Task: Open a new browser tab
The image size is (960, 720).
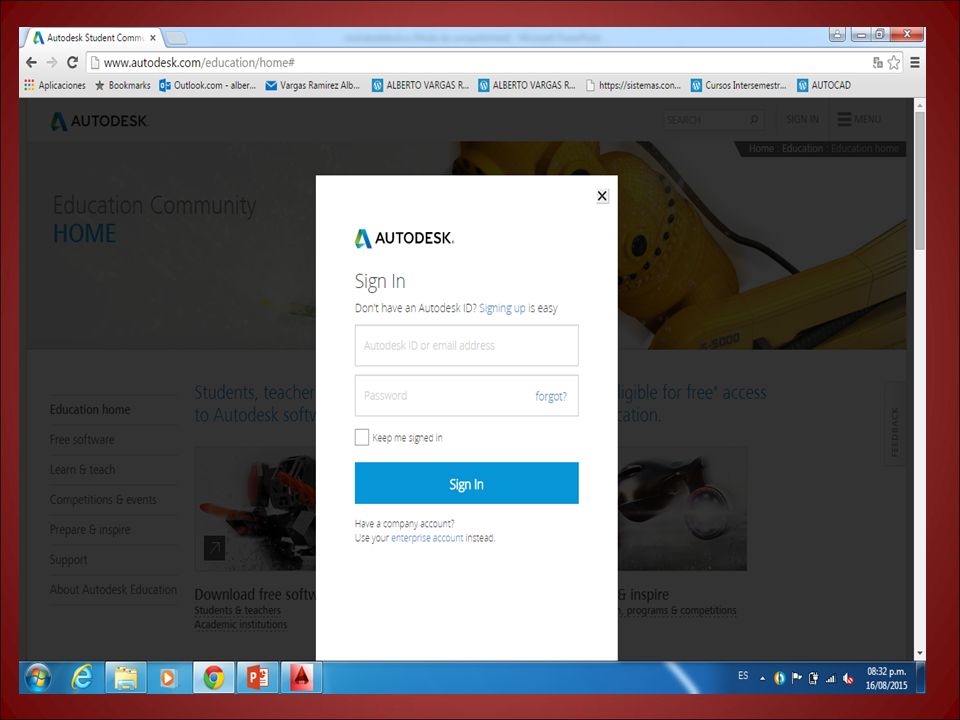Action: [x=176, y=38]
